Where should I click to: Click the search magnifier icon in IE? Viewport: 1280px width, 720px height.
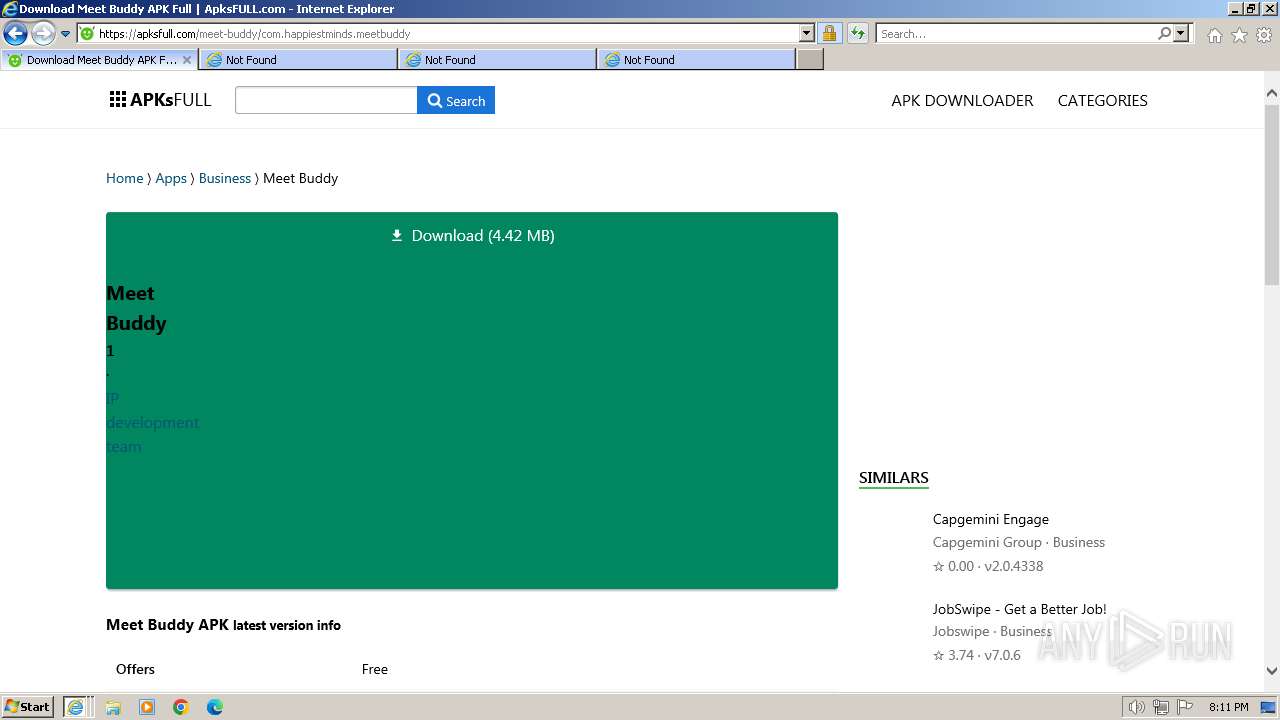1164,33
